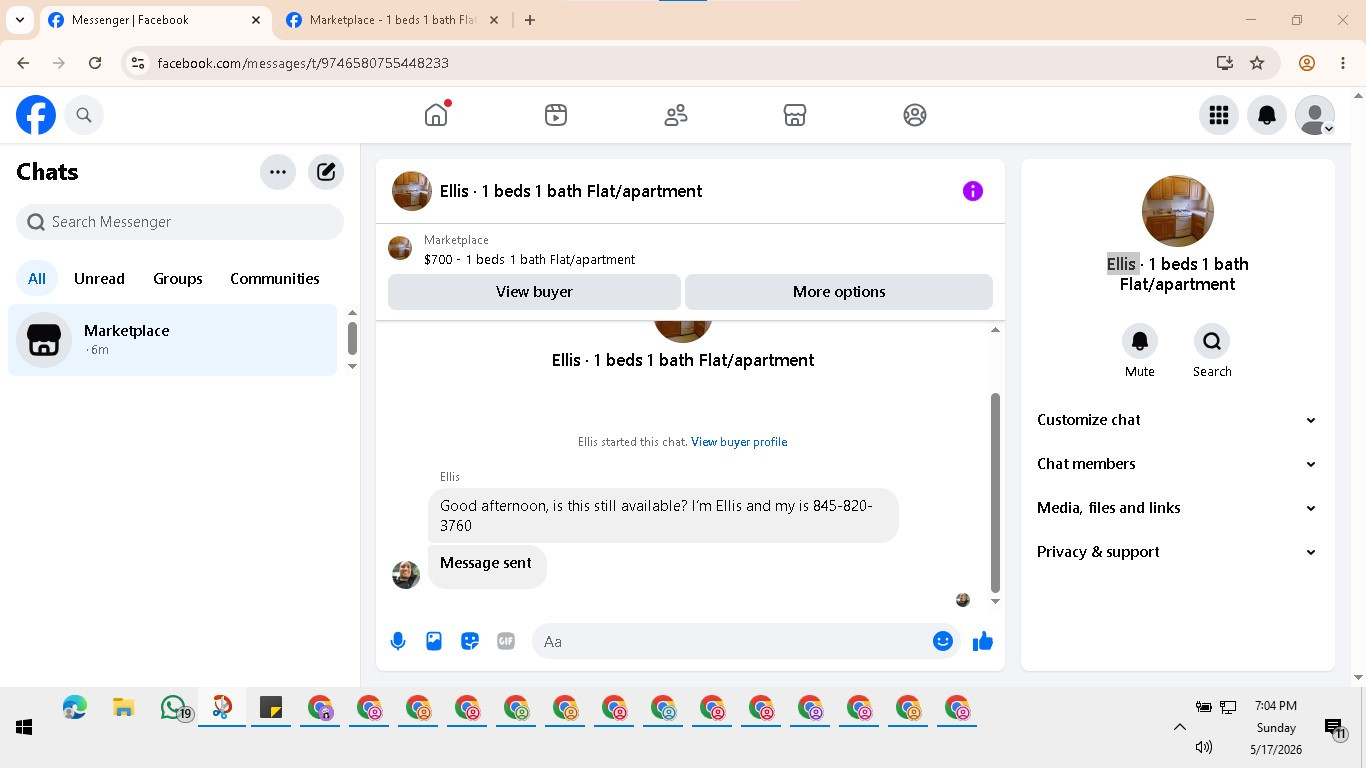View site information icon in address bar
The image size is (1366, 768).
[138, 63]
